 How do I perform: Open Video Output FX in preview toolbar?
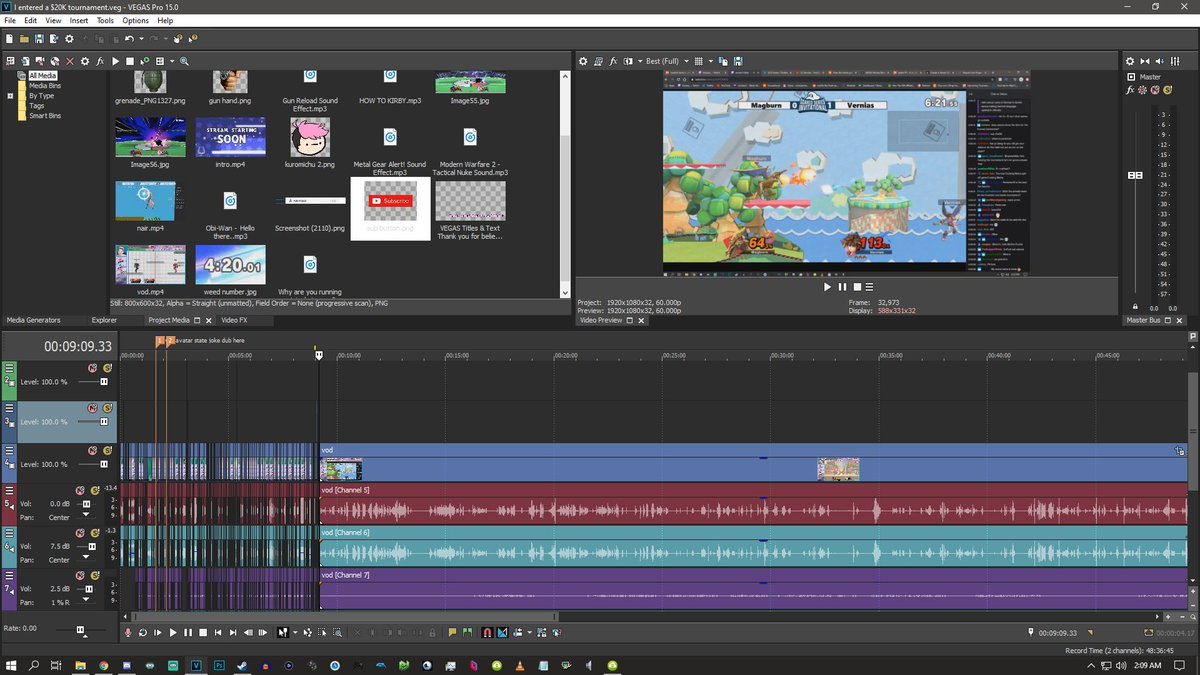point(613,61)
